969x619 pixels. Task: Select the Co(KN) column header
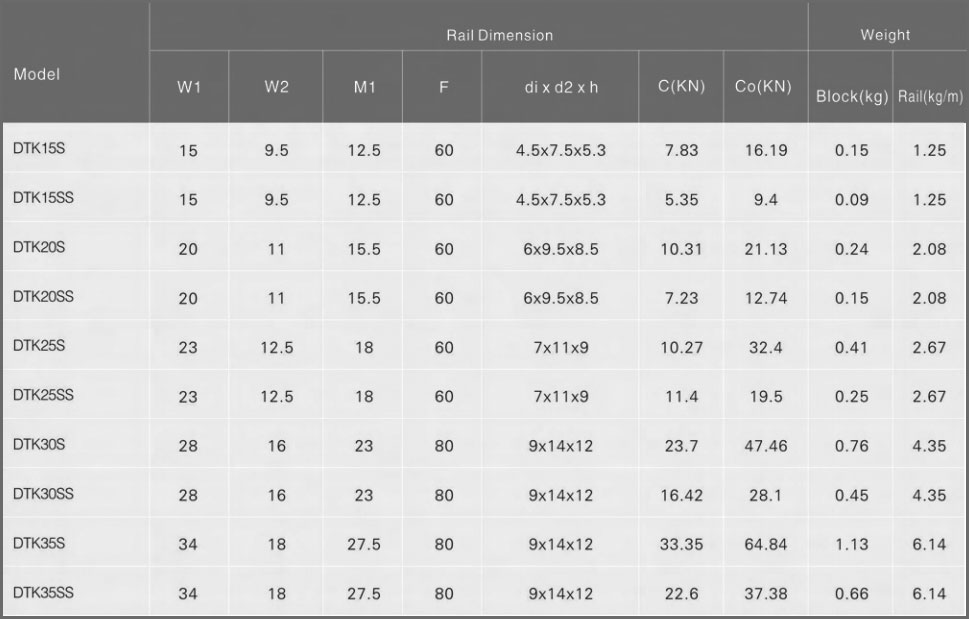coord(763,86)
